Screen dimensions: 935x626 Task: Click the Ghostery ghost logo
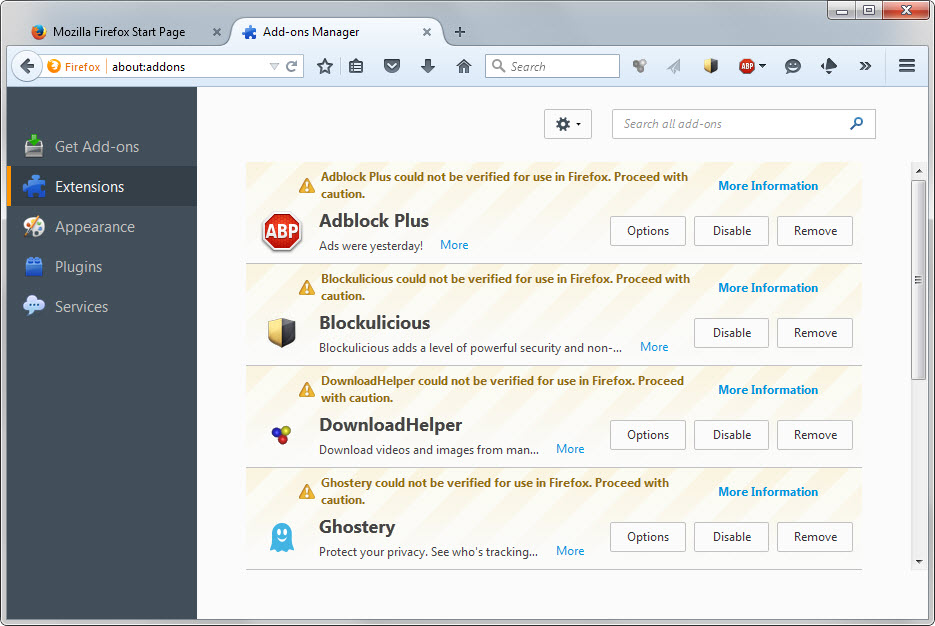tap(281, 537)
